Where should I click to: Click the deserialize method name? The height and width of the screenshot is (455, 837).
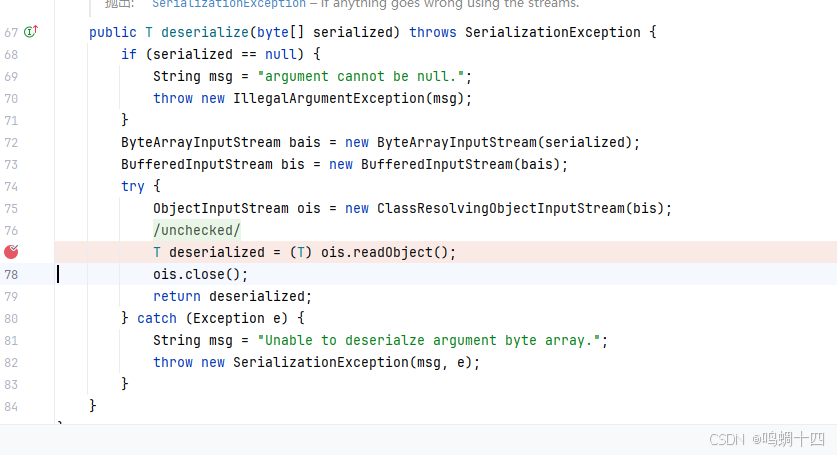(x=205, y=33)
